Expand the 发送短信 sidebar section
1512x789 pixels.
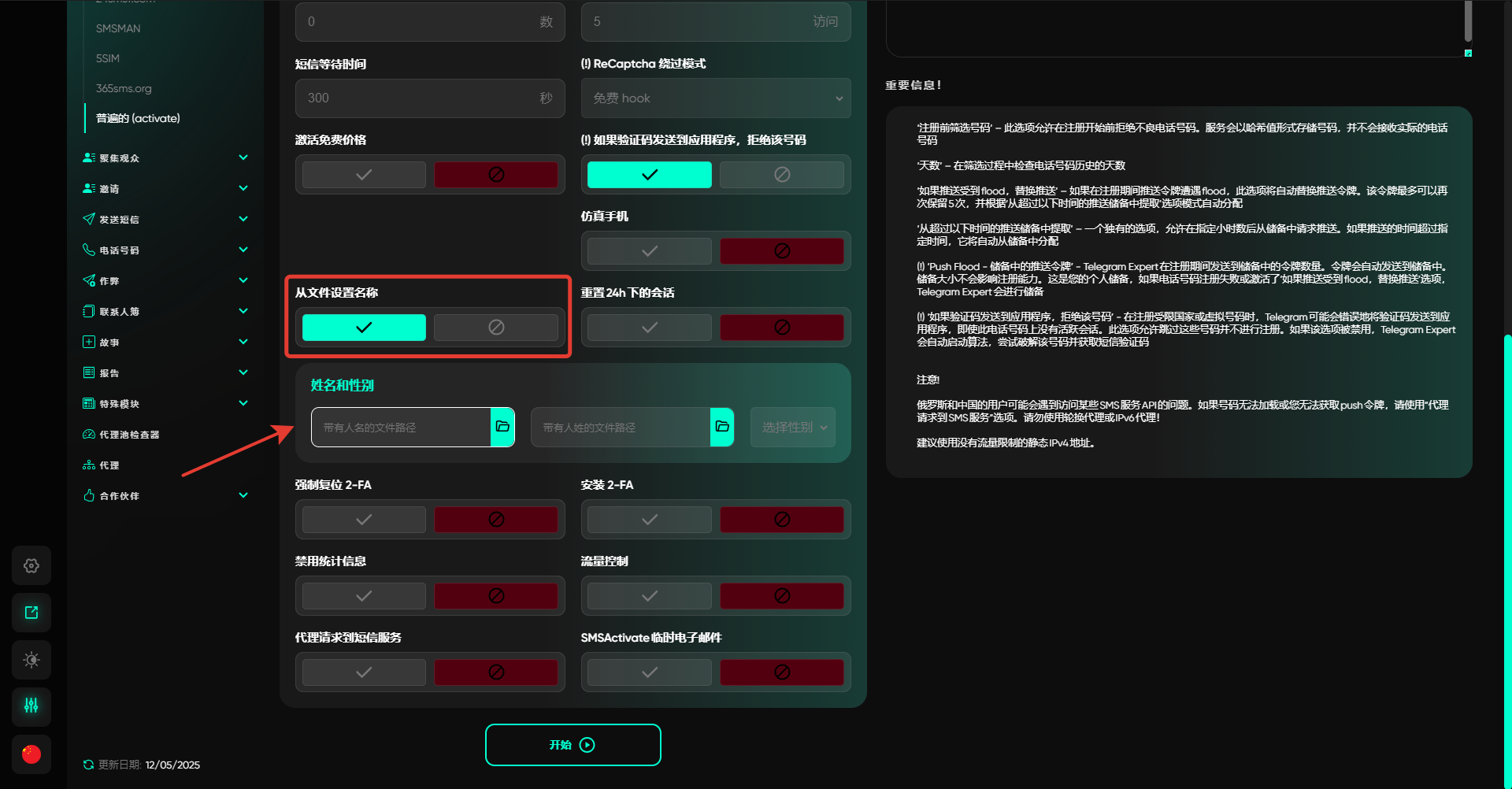[165, 219]
